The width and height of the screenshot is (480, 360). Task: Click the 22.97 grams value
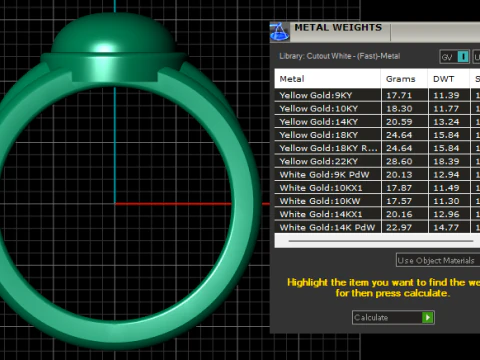coord(399,227)
